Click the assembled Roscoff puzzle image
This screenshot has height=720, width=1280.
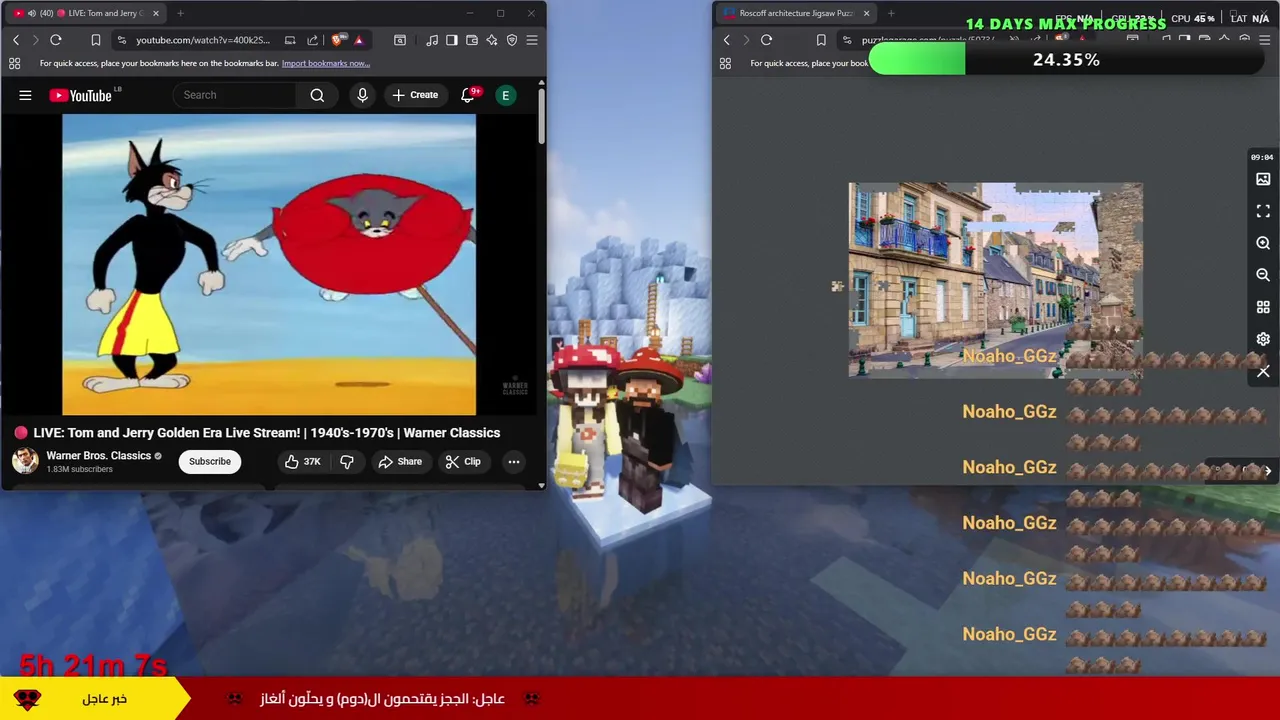click(x=995, y=280)
